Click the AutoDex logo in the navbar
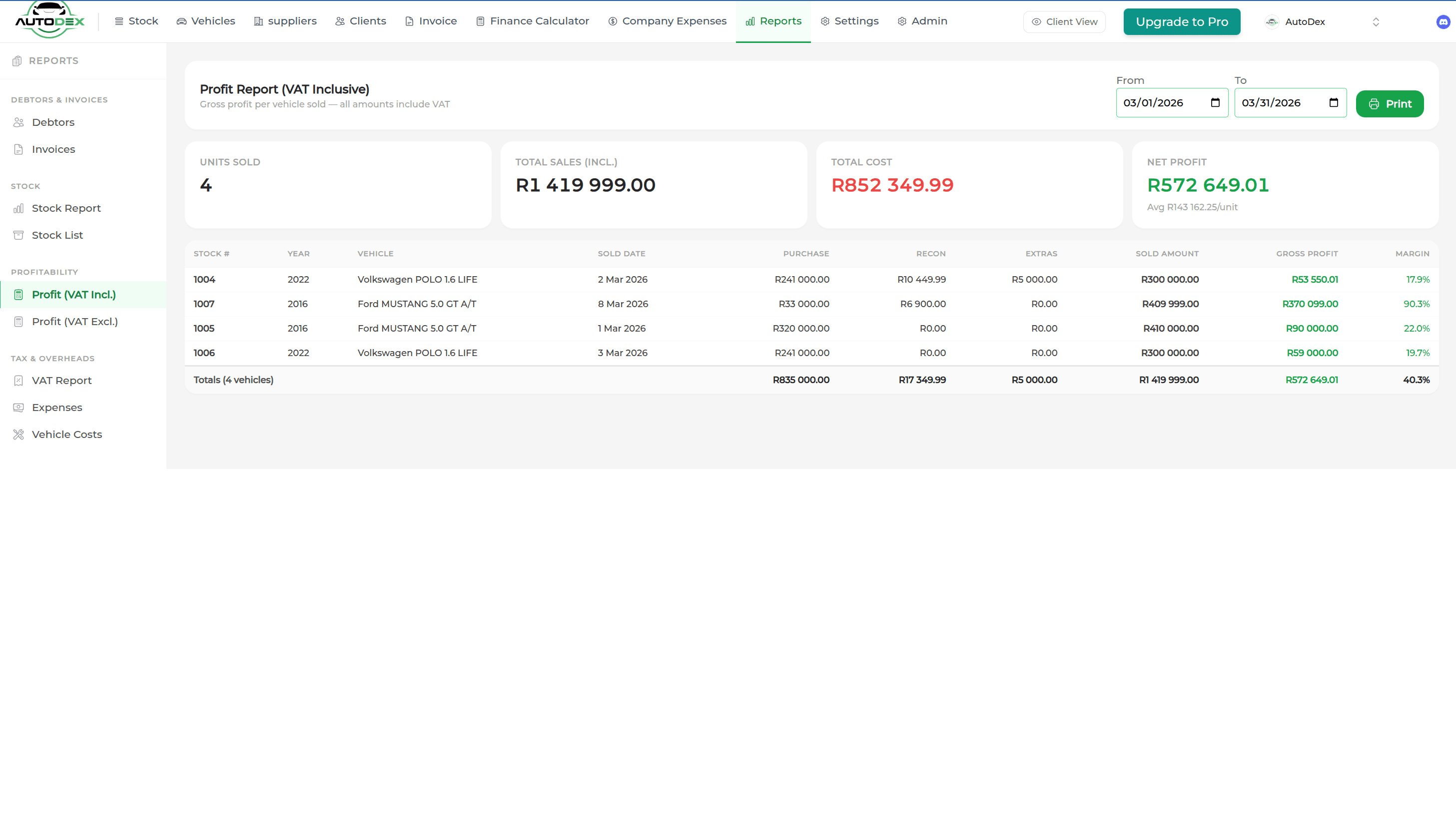The height and width of the screenshot is (833, 1456). click(x=50, y=20)
